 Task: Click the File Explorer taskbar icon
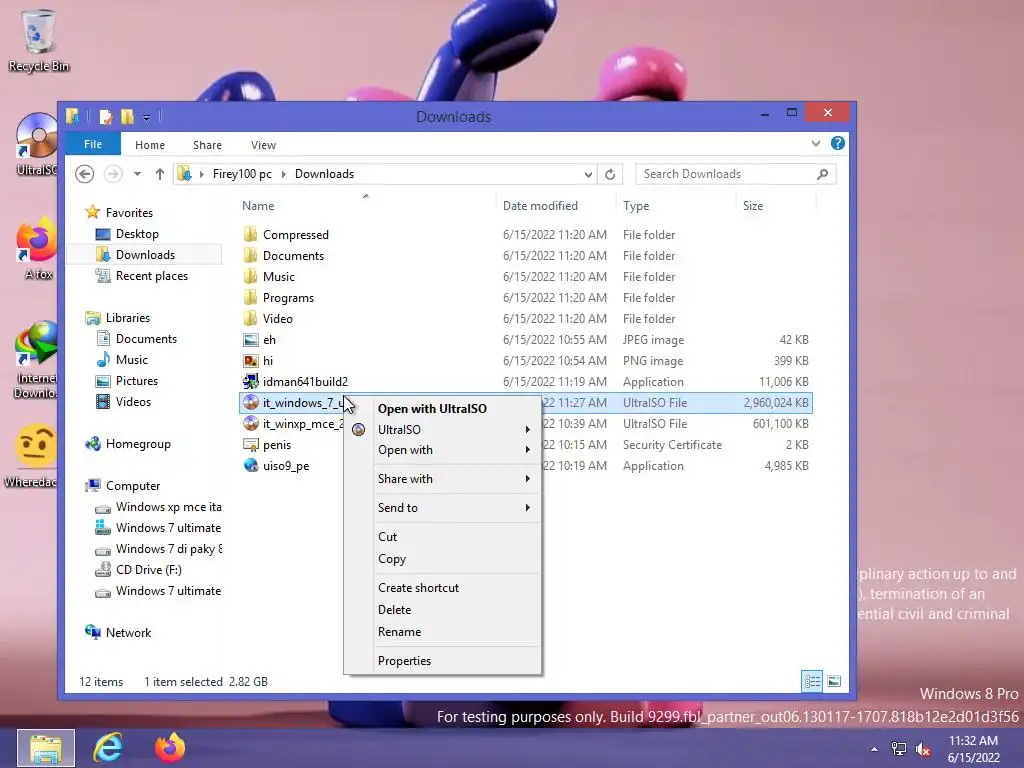[46, 748]
